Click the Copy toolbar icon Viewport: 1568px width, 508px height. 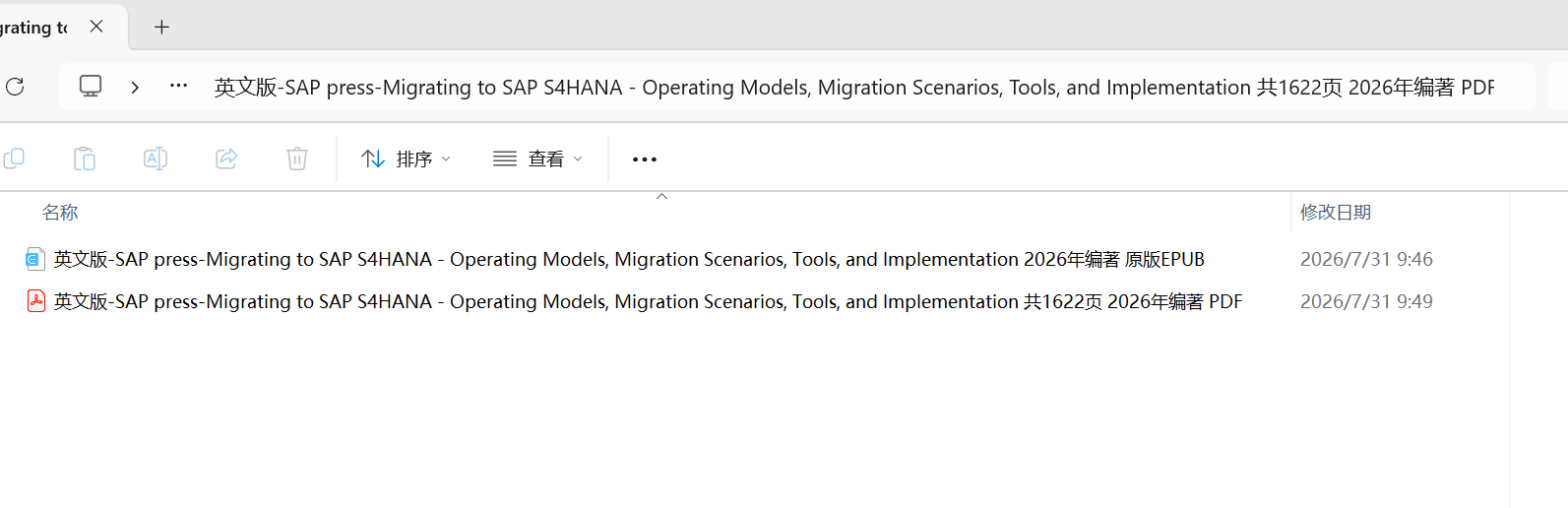point(14,159)
